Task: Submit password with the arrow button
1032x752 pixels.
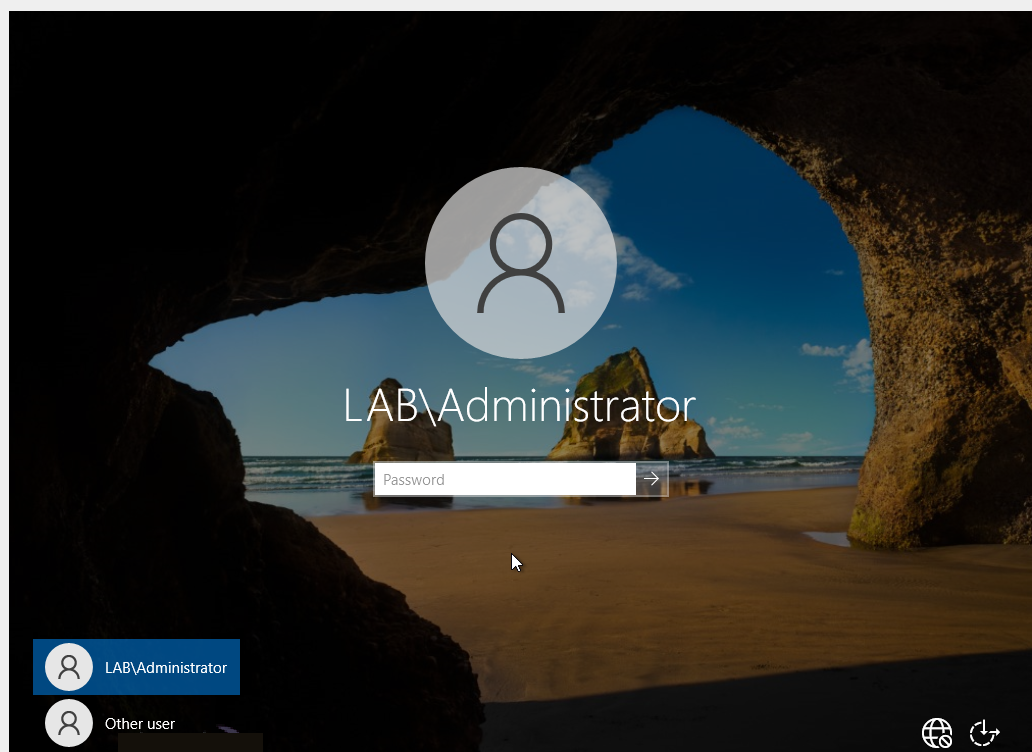Action: pyautogui.click(x=652, y=479)
